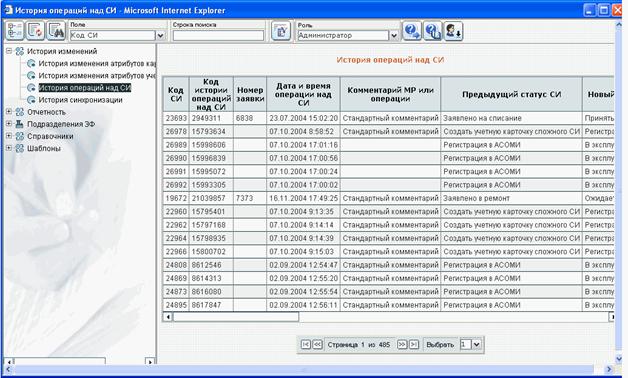Click Дата и время операции над СИ header
This screenshot has width=628, height=378.
303,94
